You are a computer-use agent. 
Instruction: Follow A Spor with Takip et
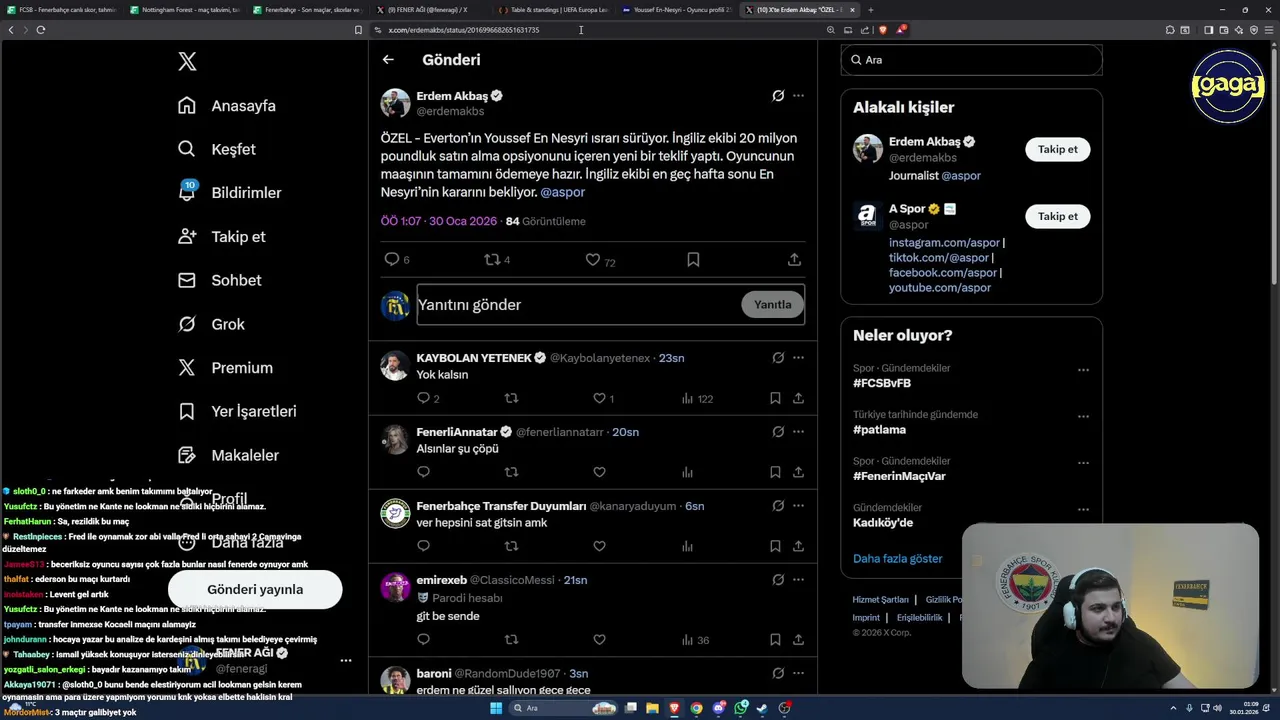(x=1057, y=216)
